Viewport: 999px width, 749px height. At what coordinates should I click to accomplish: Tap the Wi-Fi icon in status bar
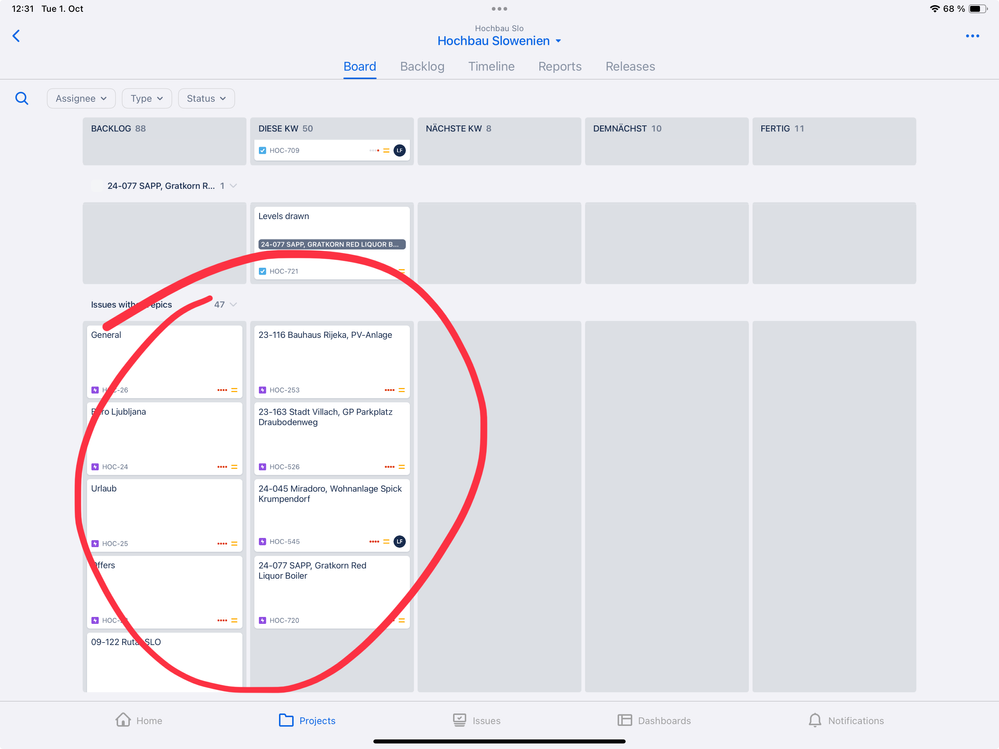pyautogui.click(x=935, y=9)
